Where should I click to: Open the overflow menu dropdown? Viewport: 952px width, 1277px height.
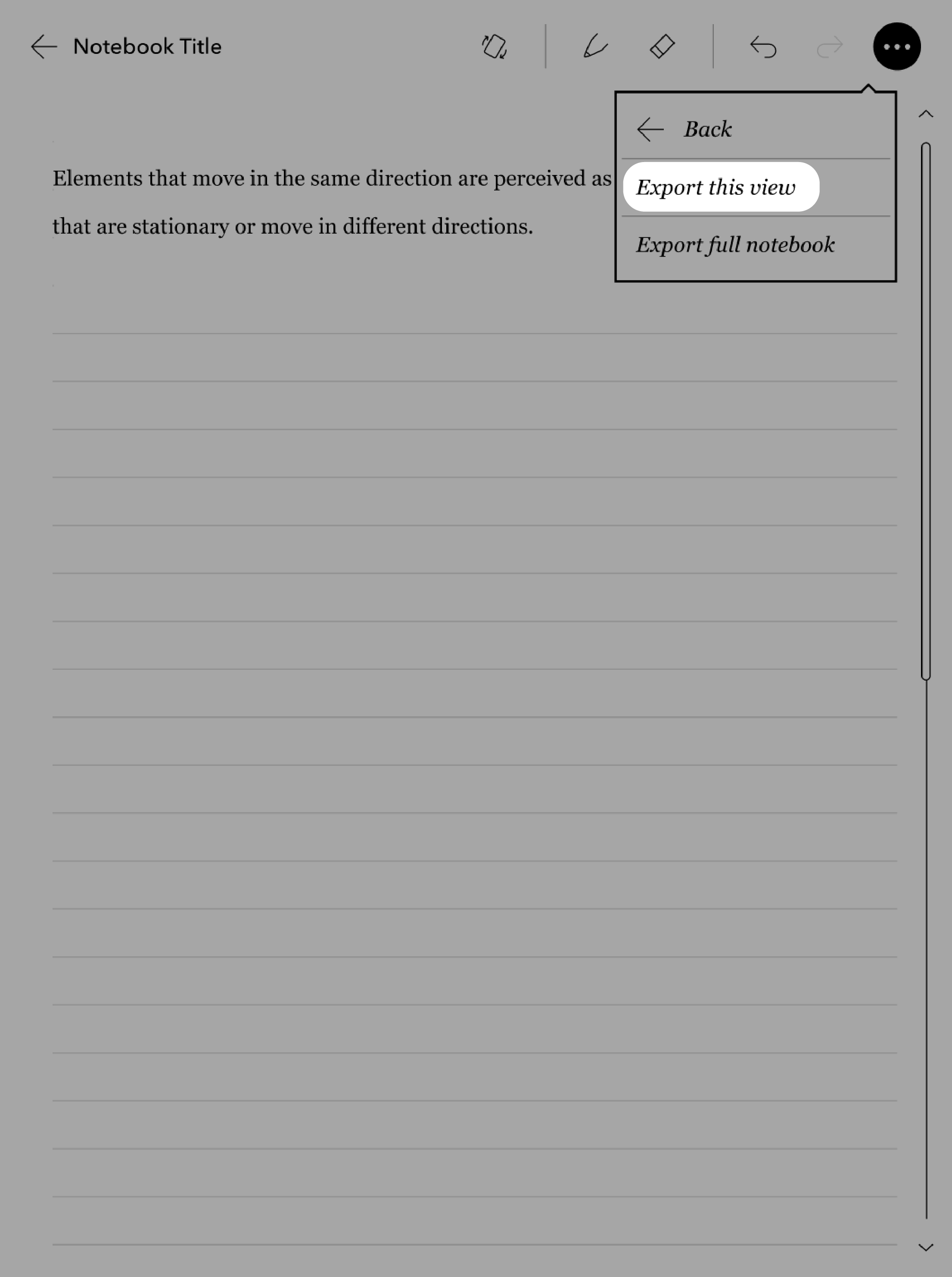click(896, 46)
